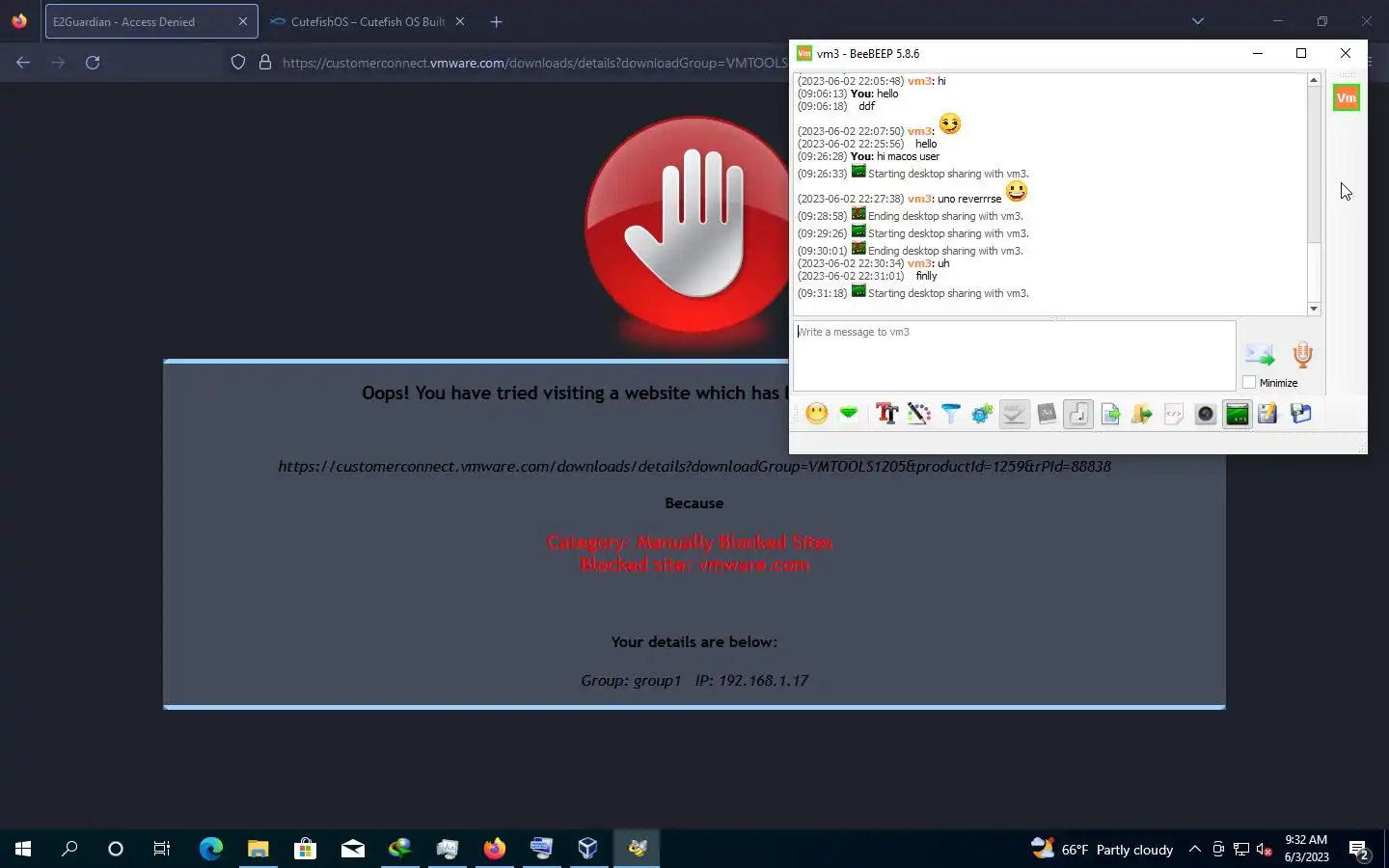This screenshot has height=868, width=1389.
Task: Toggle the spell check icon
Action: pyautogui.click(x=1014, y=414)
